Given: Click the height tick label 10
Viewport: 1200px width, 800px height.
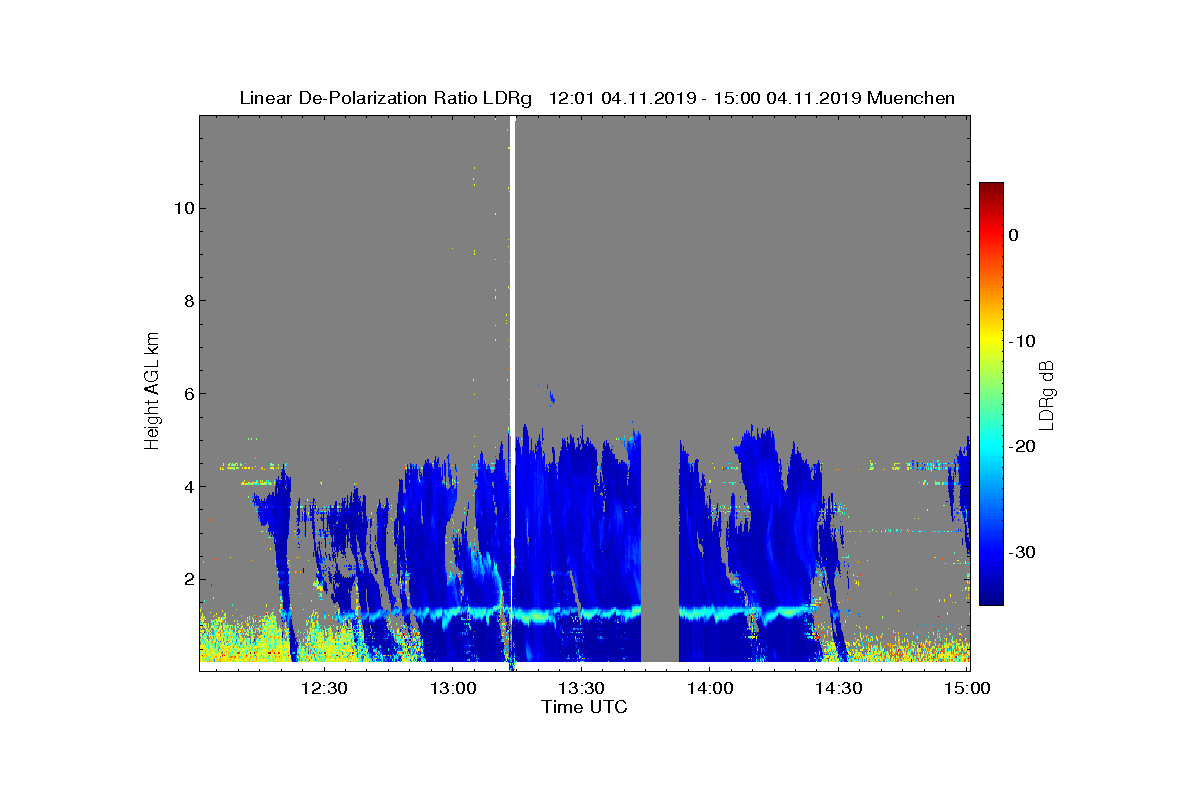Looking at the screenshot, I should (182, 208).
